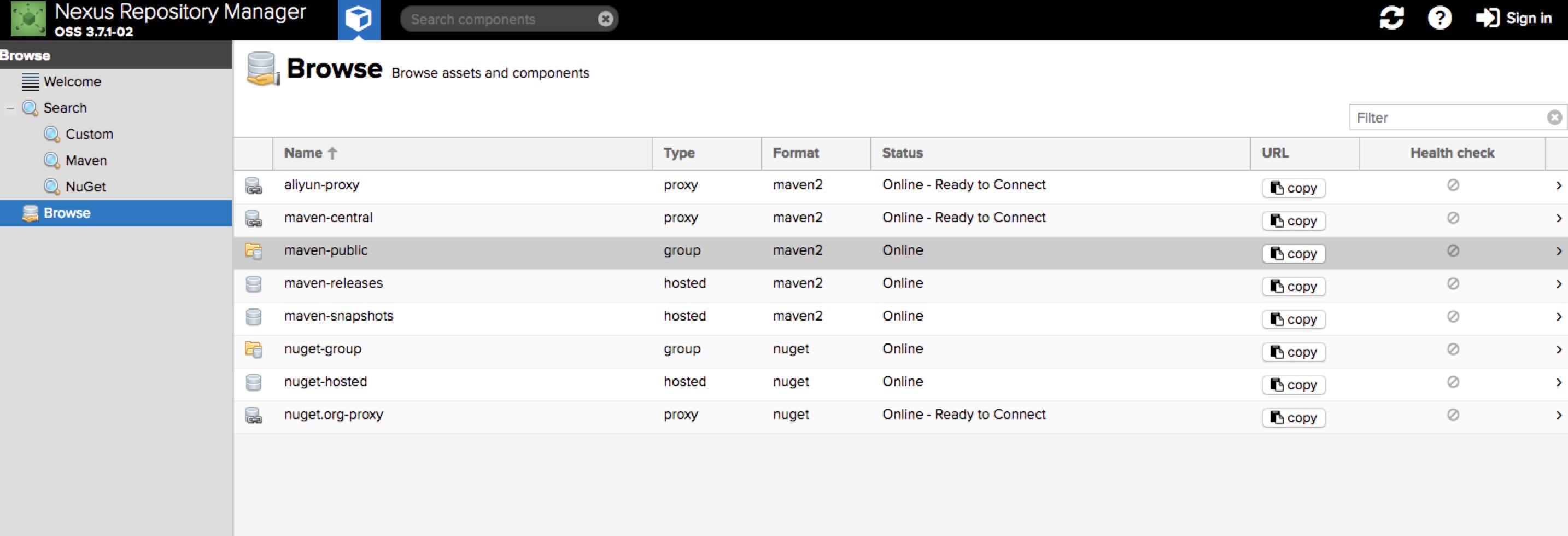Select the maven-releases repository name
Screen dimensions: 1568x536
333,283
